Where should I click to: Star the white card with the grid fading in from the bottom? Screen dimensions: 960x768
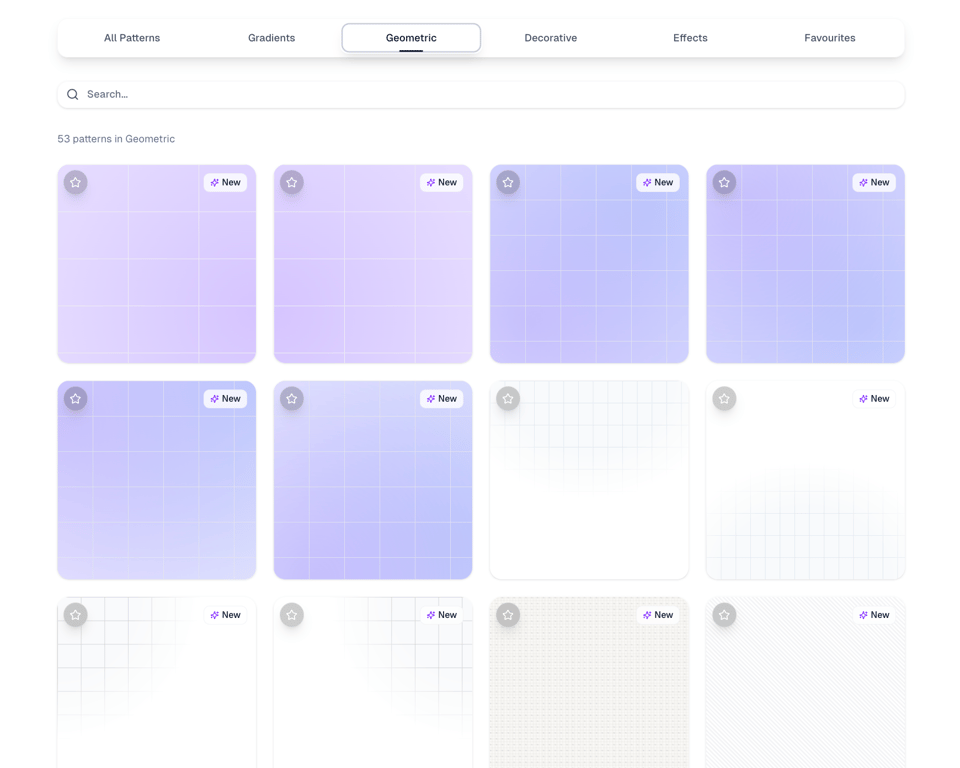[x=724, y=399]
